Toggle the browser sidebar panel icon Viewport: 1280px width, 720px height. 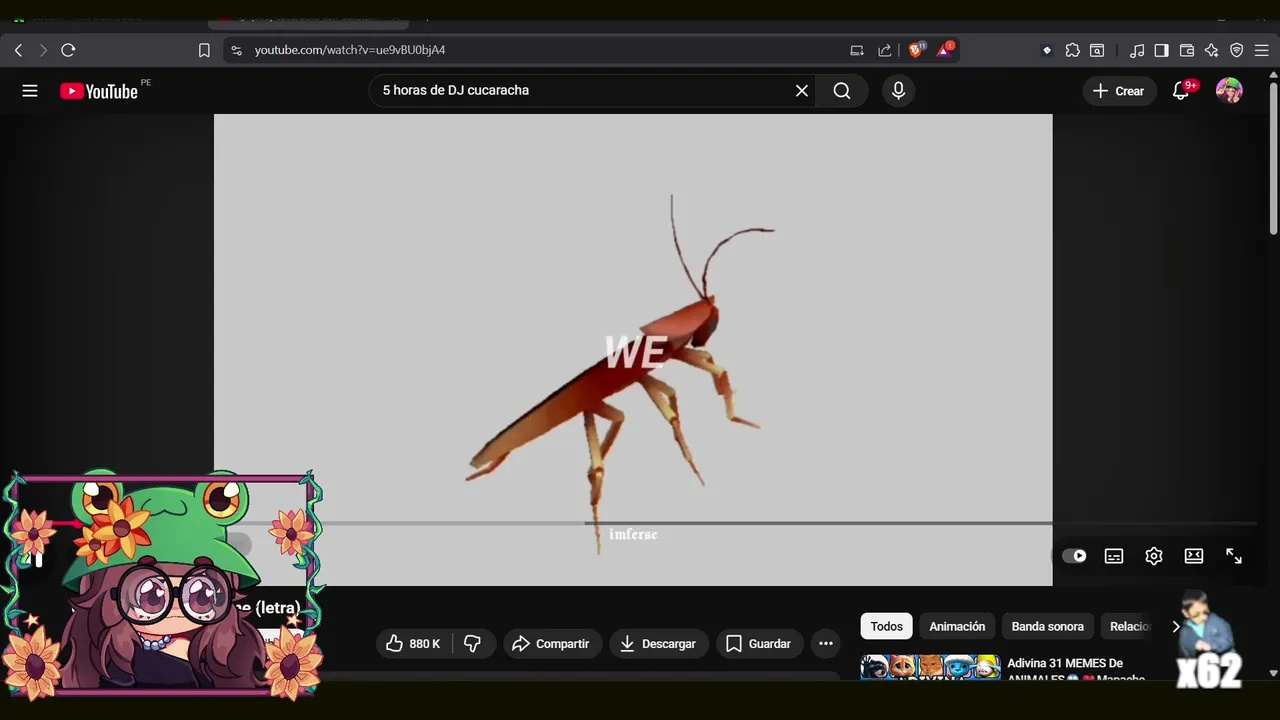(1161, 50)
